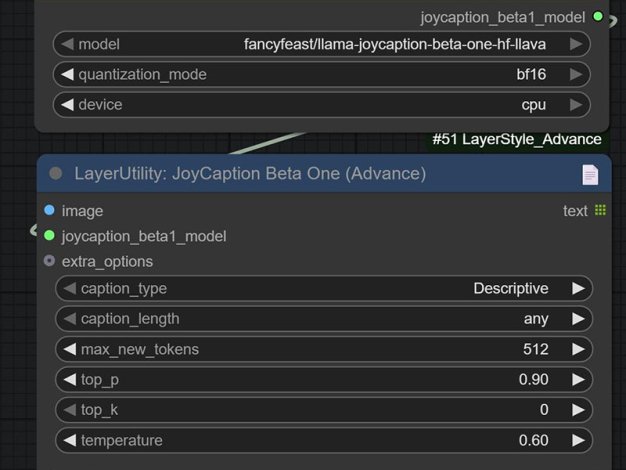
Task: Open the document note icon on node header
Action: click(x=590, y=175)
